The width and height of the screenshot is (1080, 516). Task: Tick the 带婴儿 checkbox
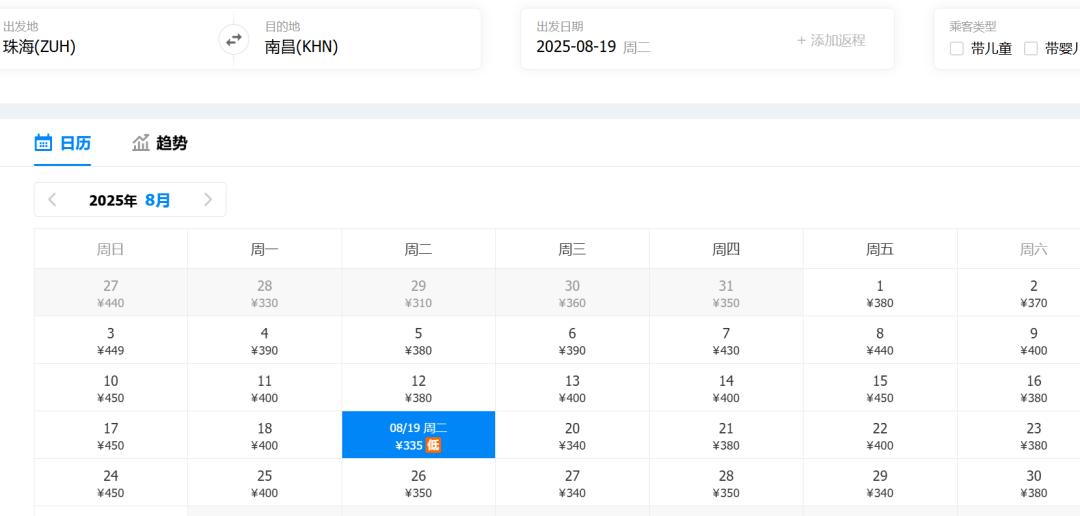(1030, 48)
